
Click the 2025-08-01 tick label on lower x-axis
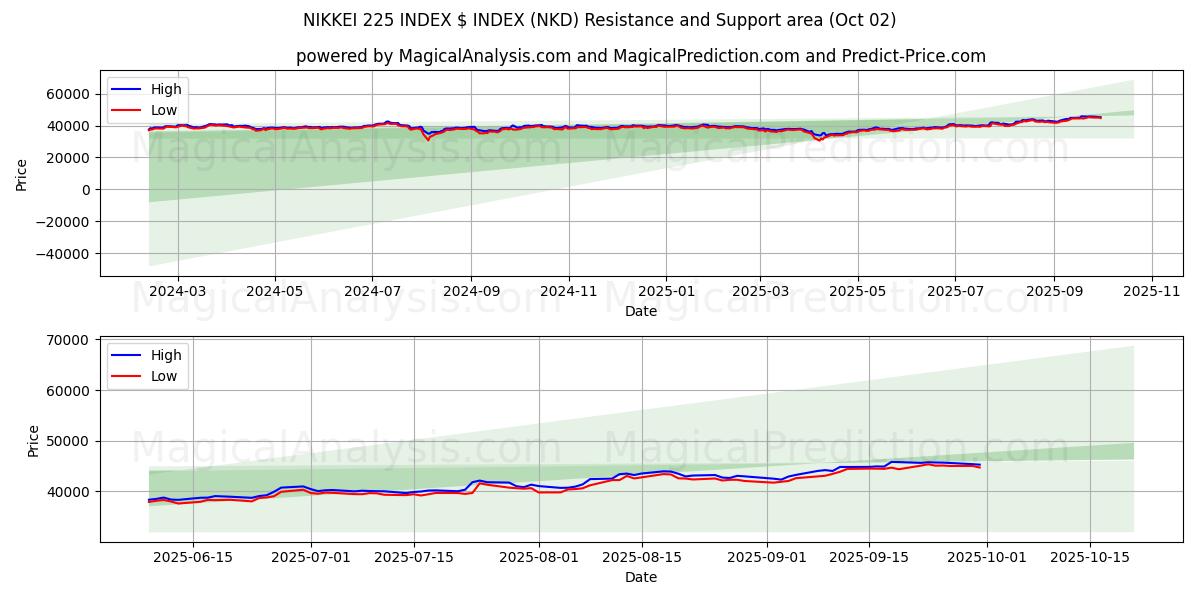click(x=539, y=557)
